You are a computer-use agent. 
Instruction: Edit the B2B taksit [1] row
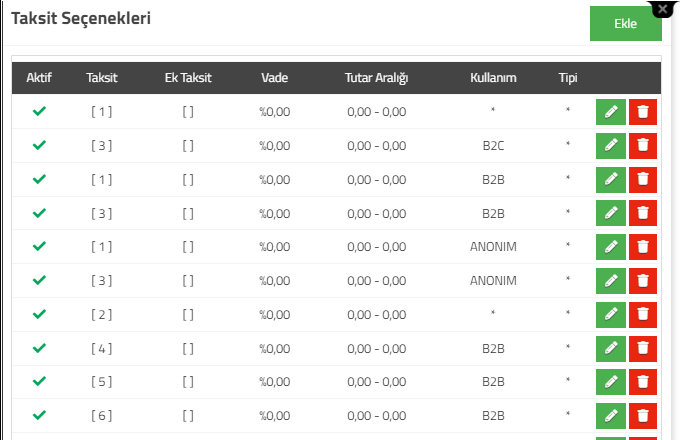(611, 179)
